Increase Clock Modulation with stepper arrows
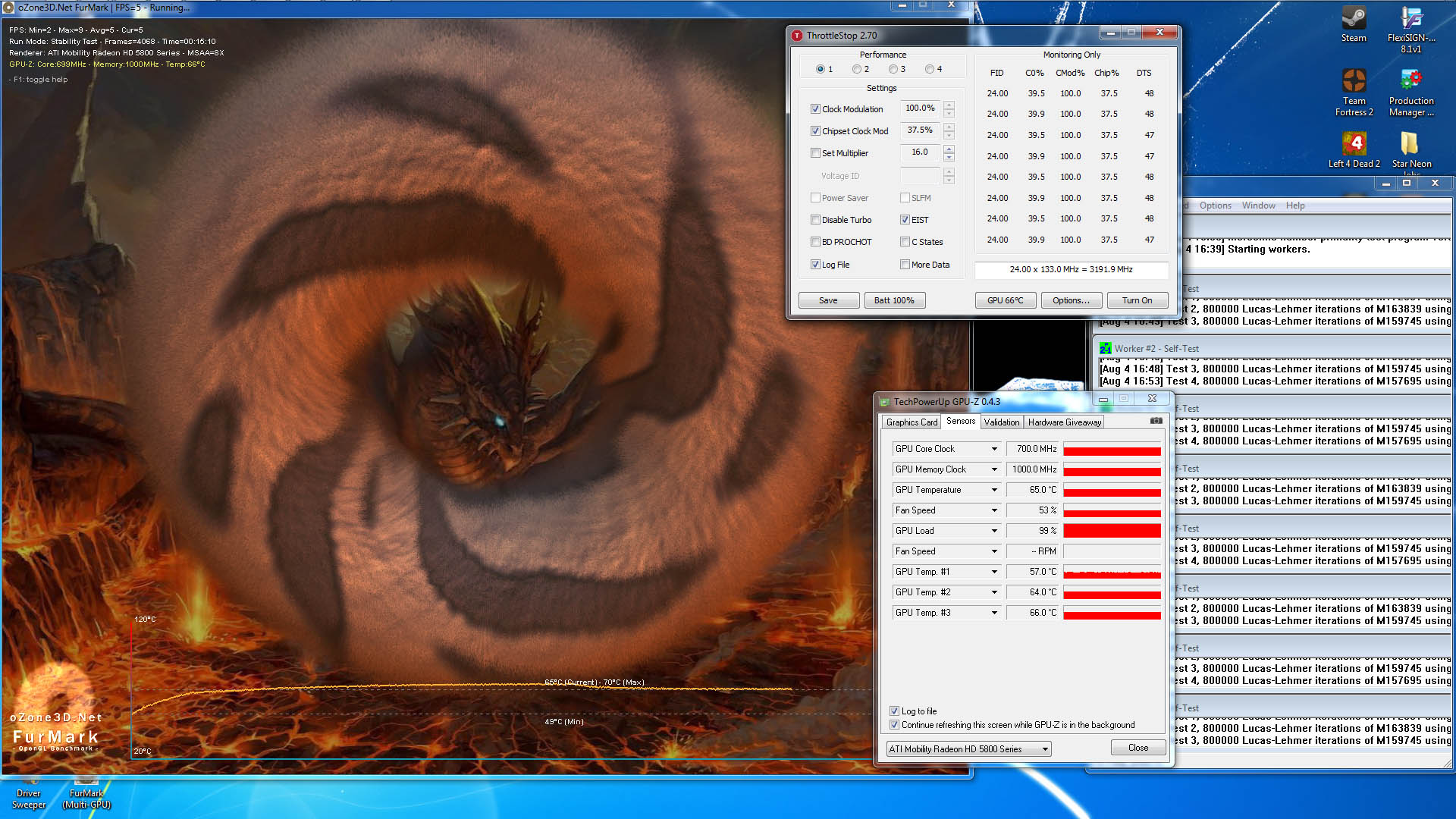Image resolution: width=1456 pixels, height=819 pixels. (949, 105)
